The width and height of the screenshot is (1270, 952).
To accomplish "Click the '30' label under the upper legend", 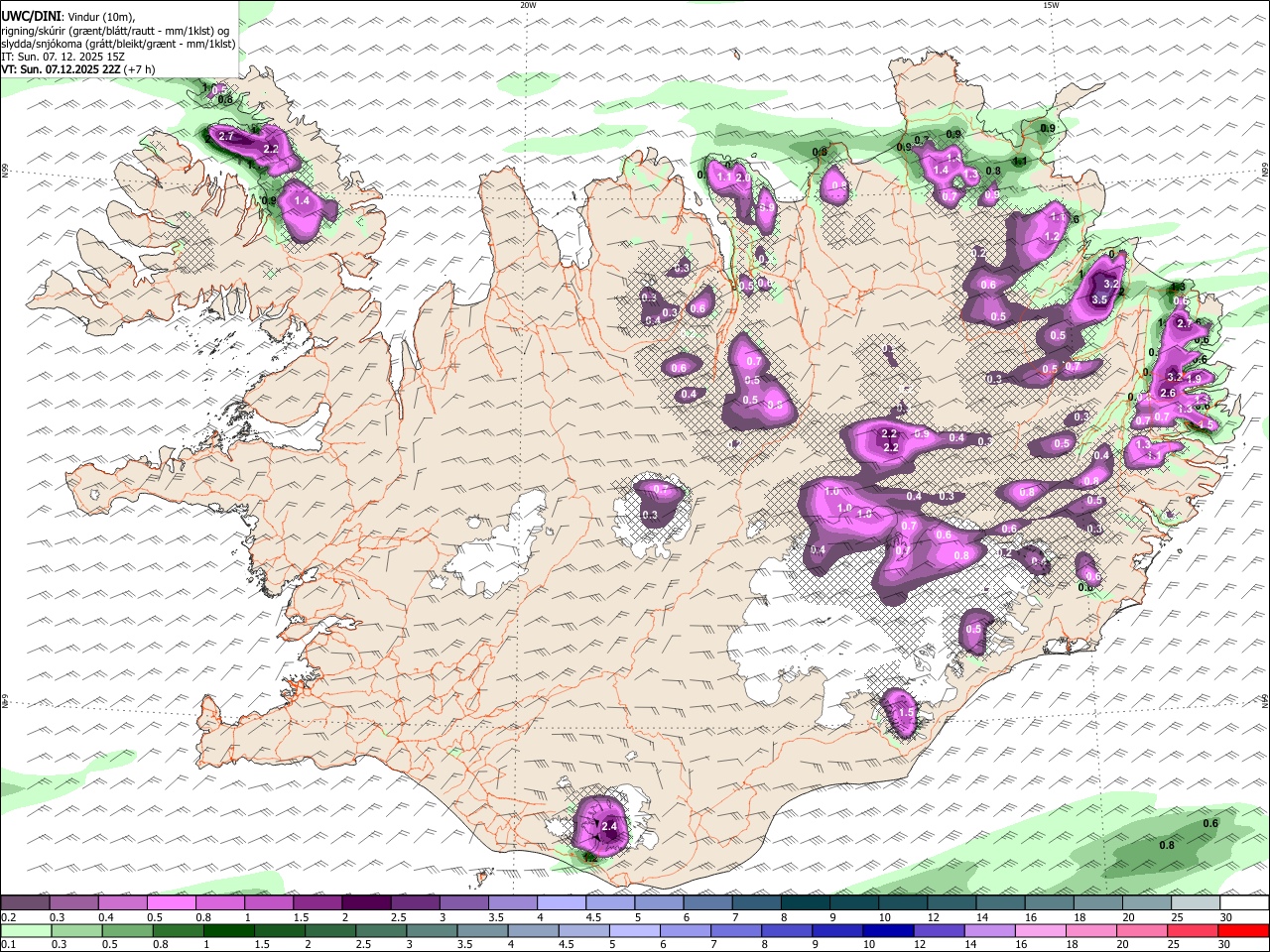I will point(1227,917).
